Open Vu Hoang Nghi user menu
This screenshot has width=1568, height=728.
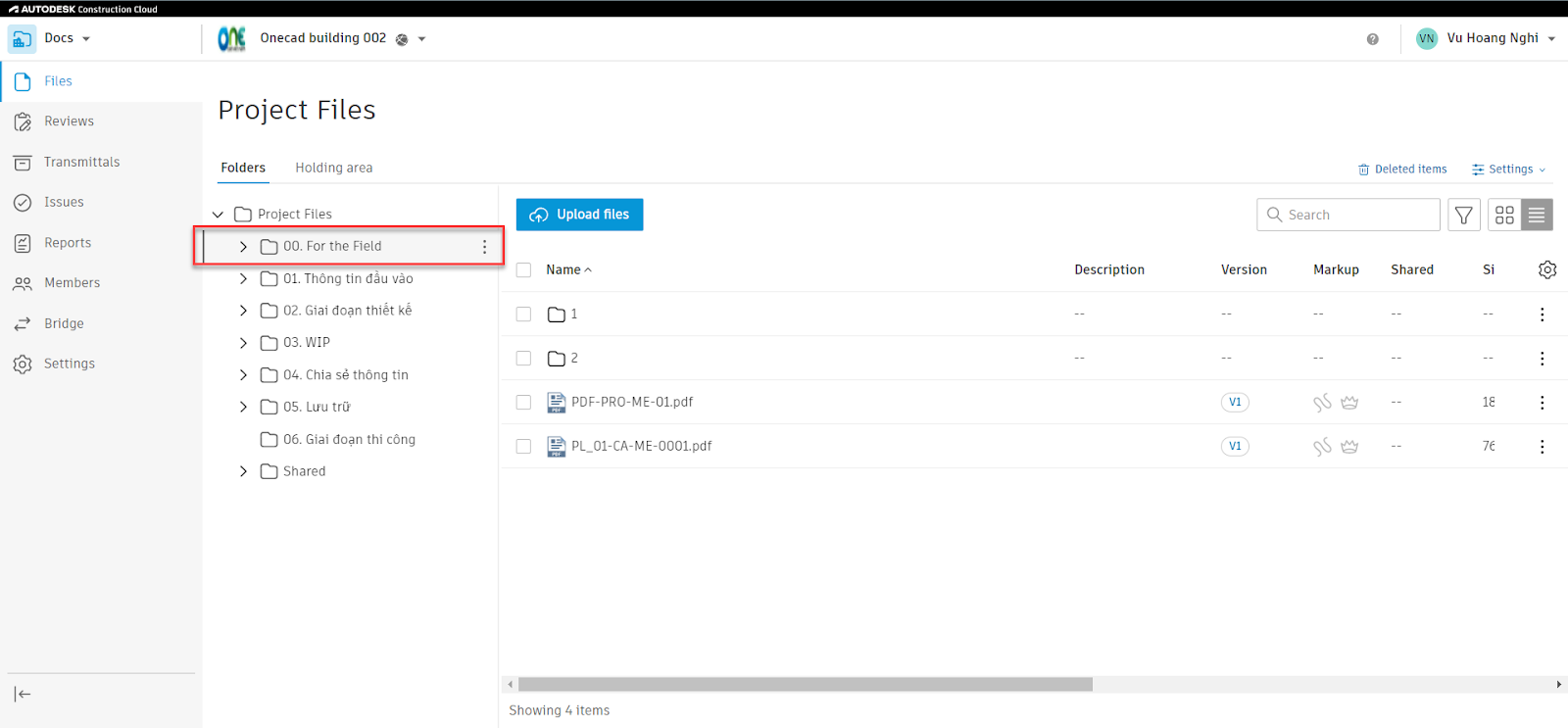tap(1486, 38)
